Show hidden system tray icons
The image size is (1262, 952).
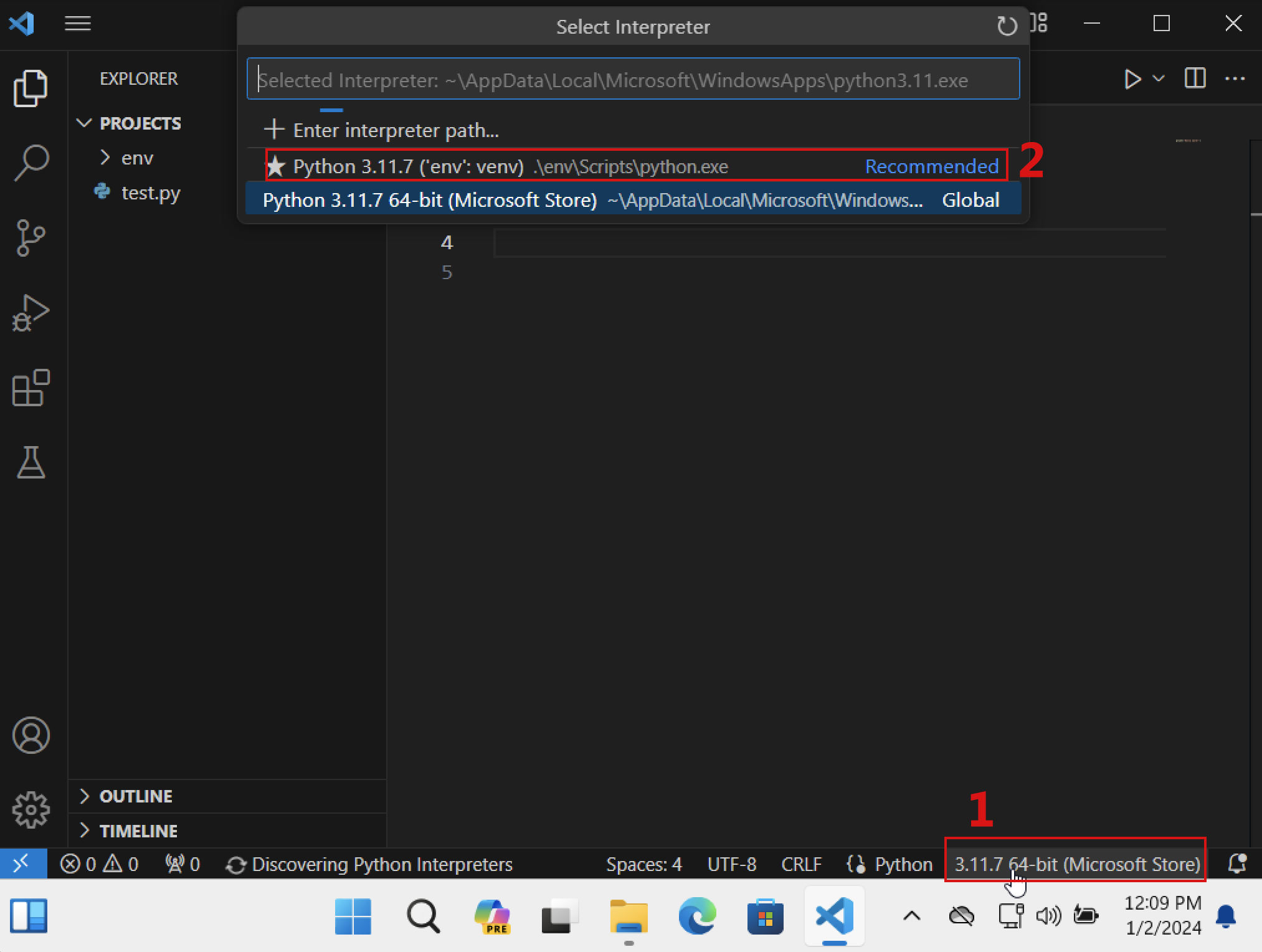pyautogui.click(x=911, y=915)
